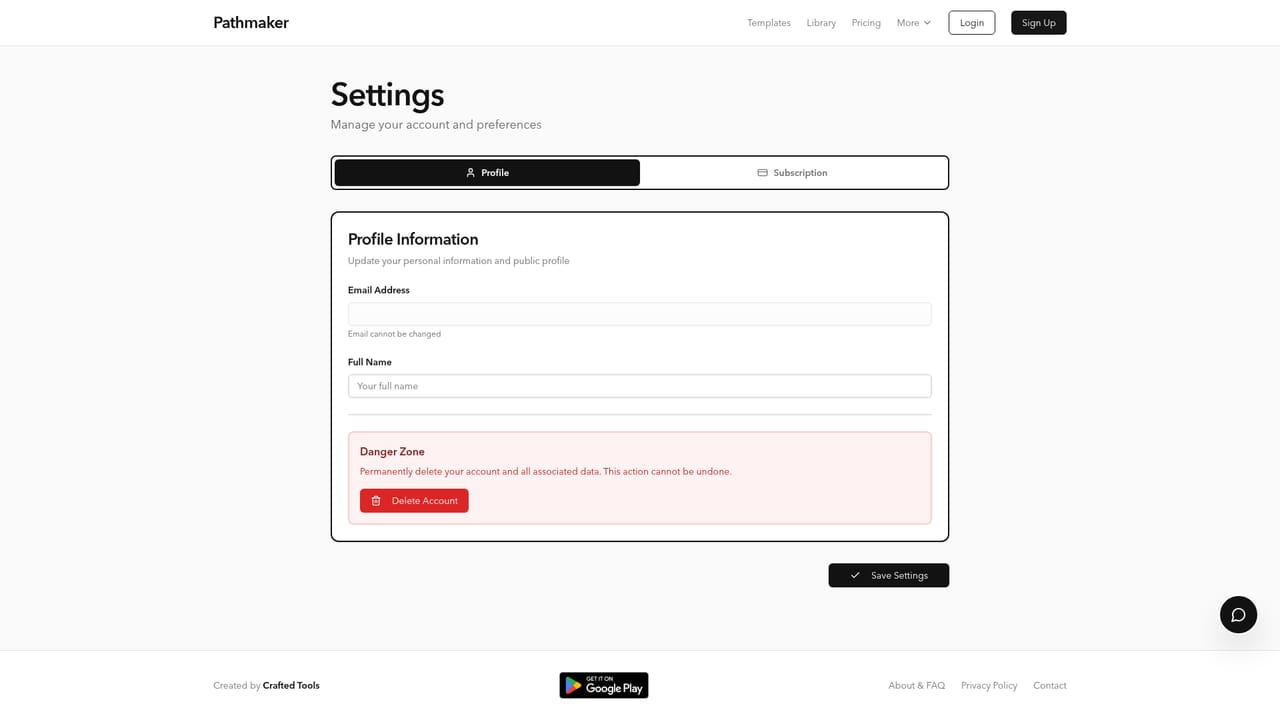Click the Danger Zone heading
Viewport: 1280px width, 720px height.
[392, 452]
